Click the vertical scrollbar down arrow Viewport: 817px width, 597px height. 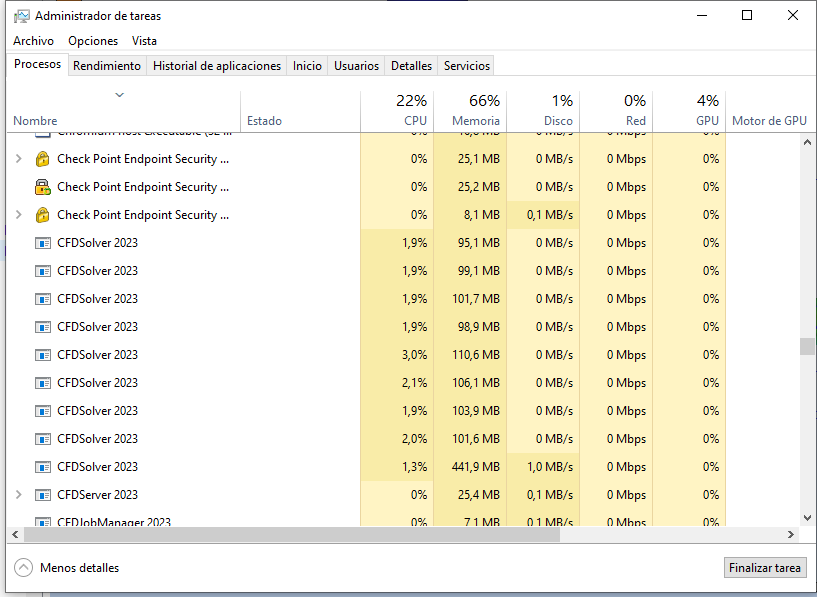click(x=806, y=518)
